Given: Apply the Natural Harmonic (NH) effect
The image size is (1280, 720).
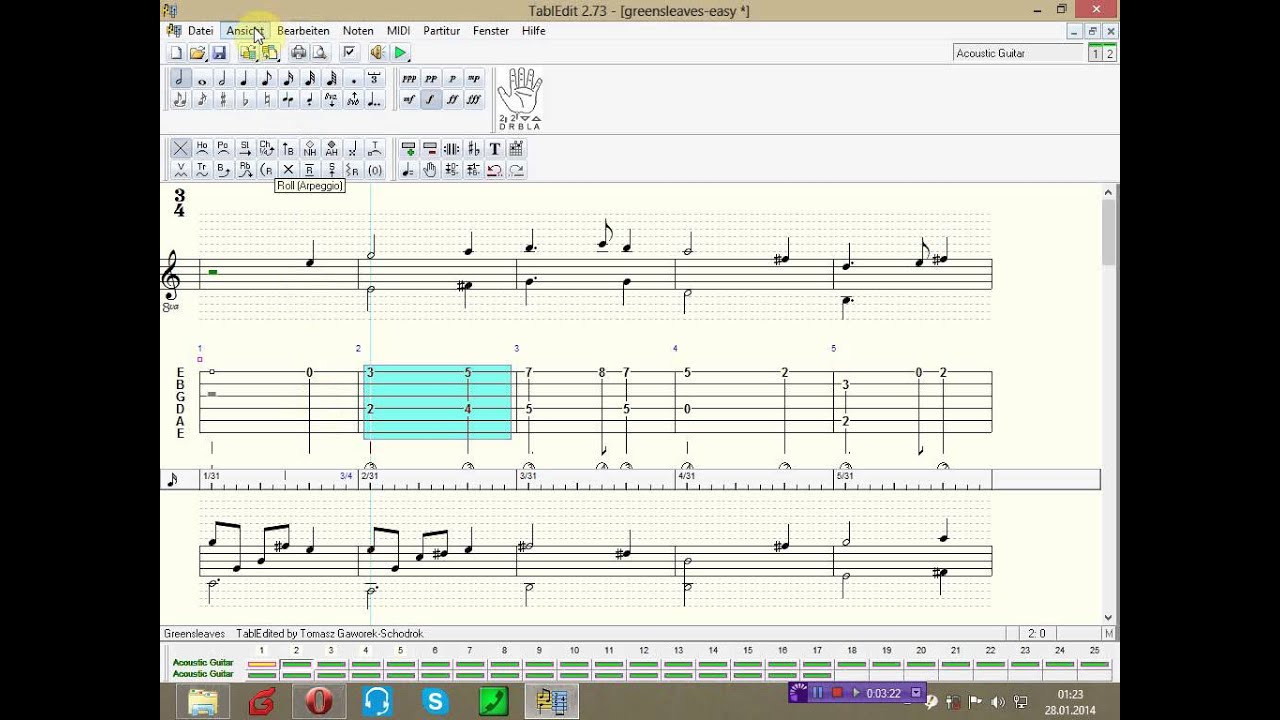Looking at the screenshot, I should coord(310,148).
